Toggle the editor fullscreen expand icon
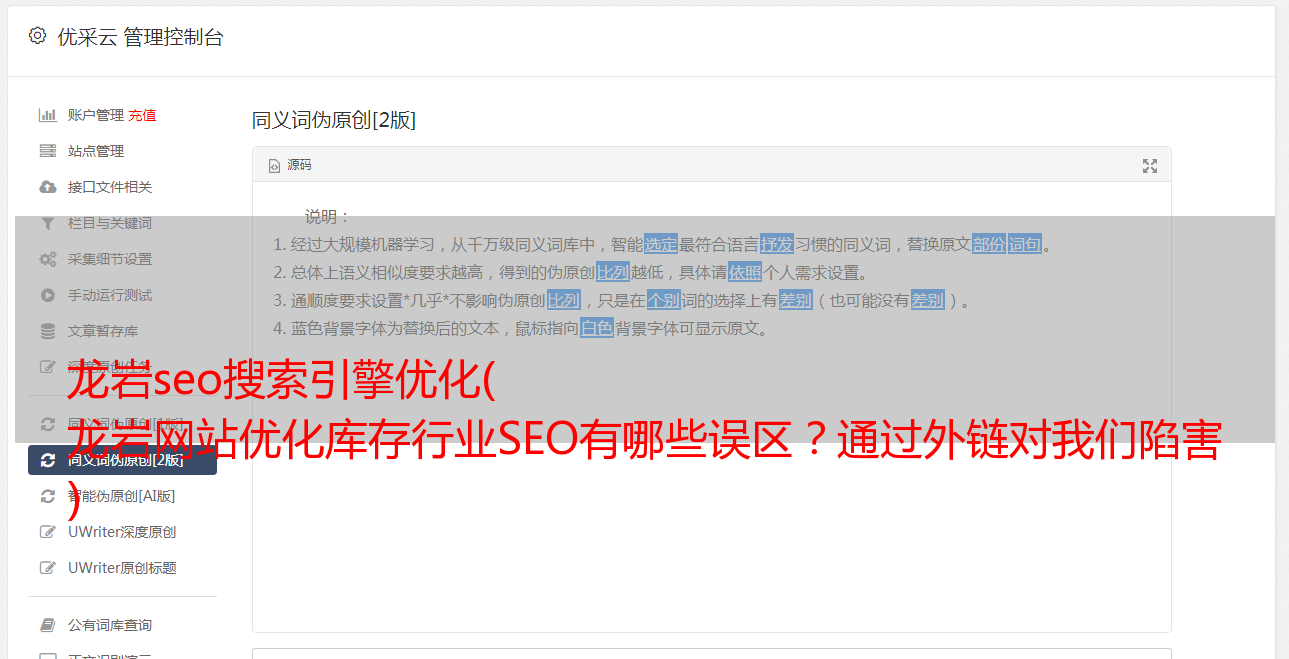 click(1150, 166)
